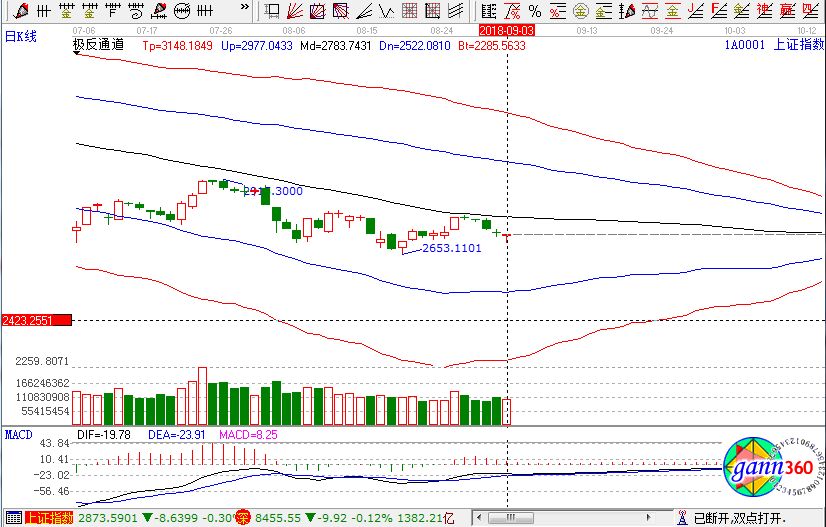Click the ruler scale toolbar icon
The image size is (826, 527).
point(489,11)
